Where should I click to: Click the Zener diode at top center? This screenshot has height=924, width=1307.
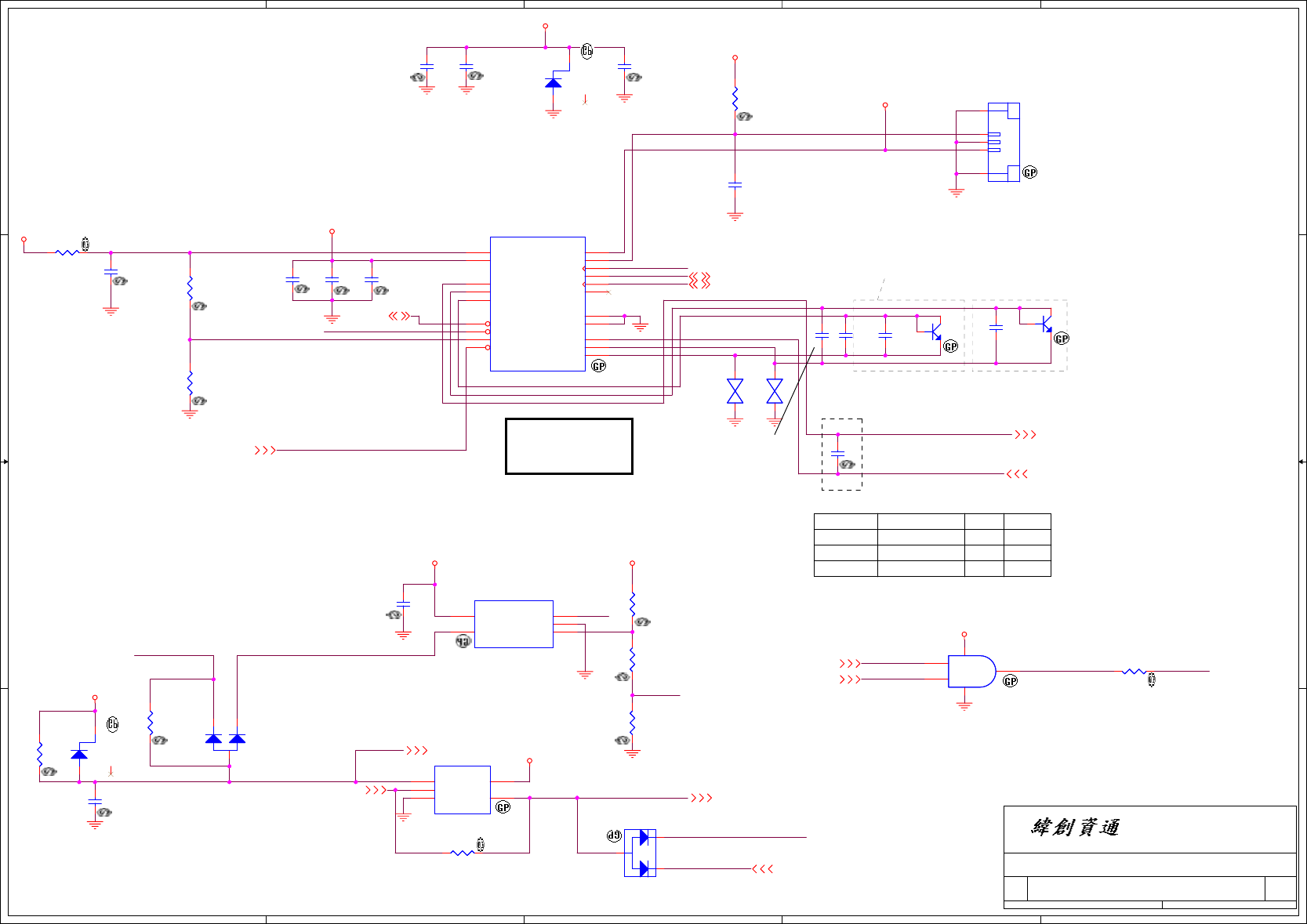(x=554, y=82)
